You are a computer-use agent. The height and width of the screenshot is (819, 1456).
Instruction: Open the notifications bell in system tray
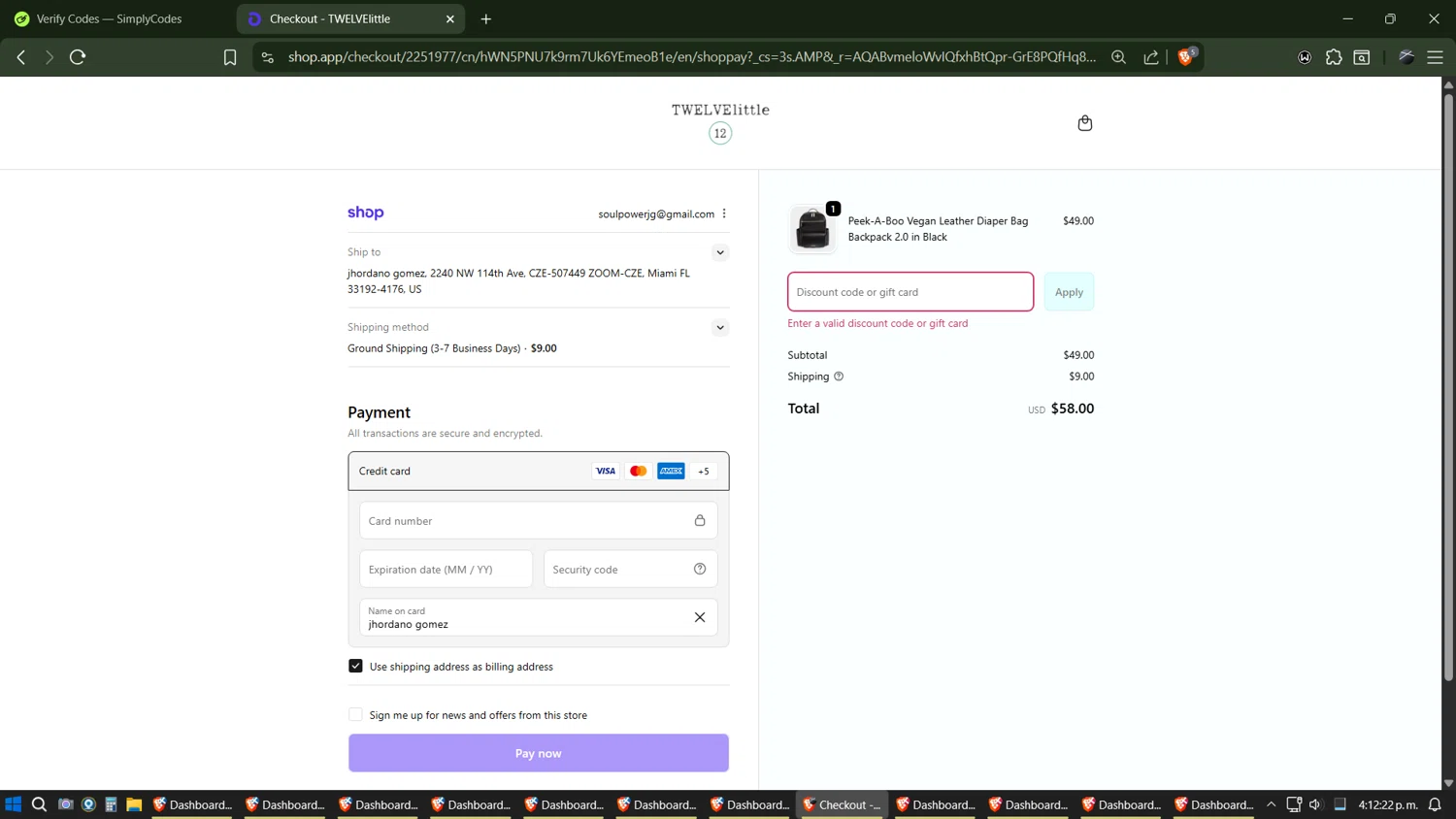pyautogui.click(x=1435, y=804)
